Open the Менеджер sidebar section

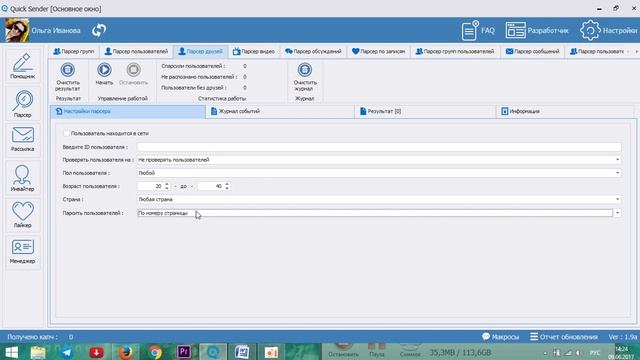[x=22, y=251]
